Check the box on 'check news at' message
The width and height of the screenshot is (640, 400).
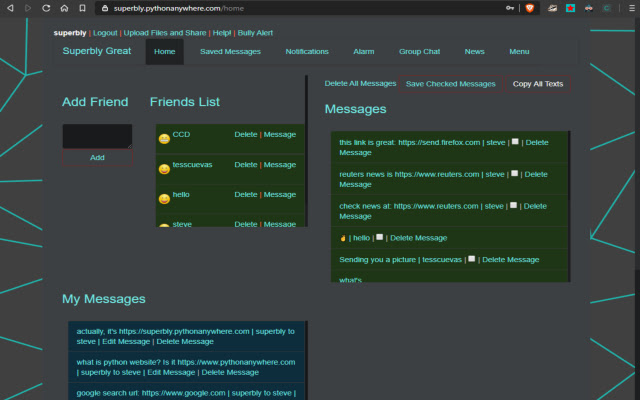click(513, 205)
